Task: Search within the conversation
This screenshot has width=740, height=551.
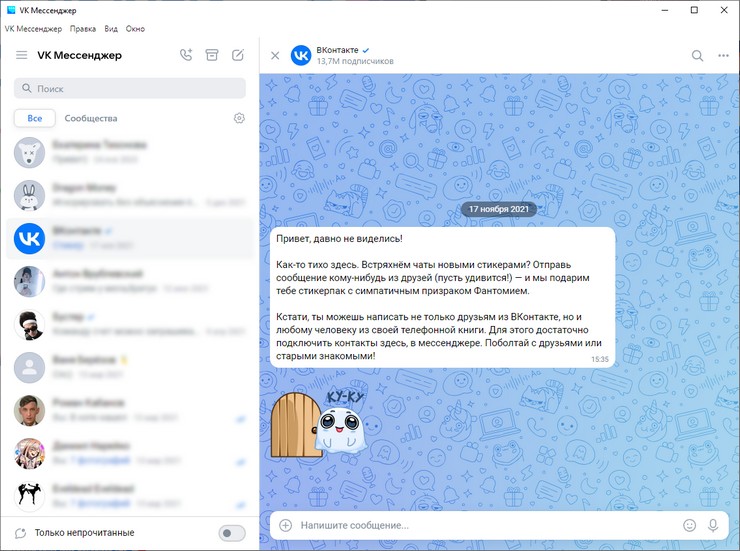Action: click(x=698, y=55)
